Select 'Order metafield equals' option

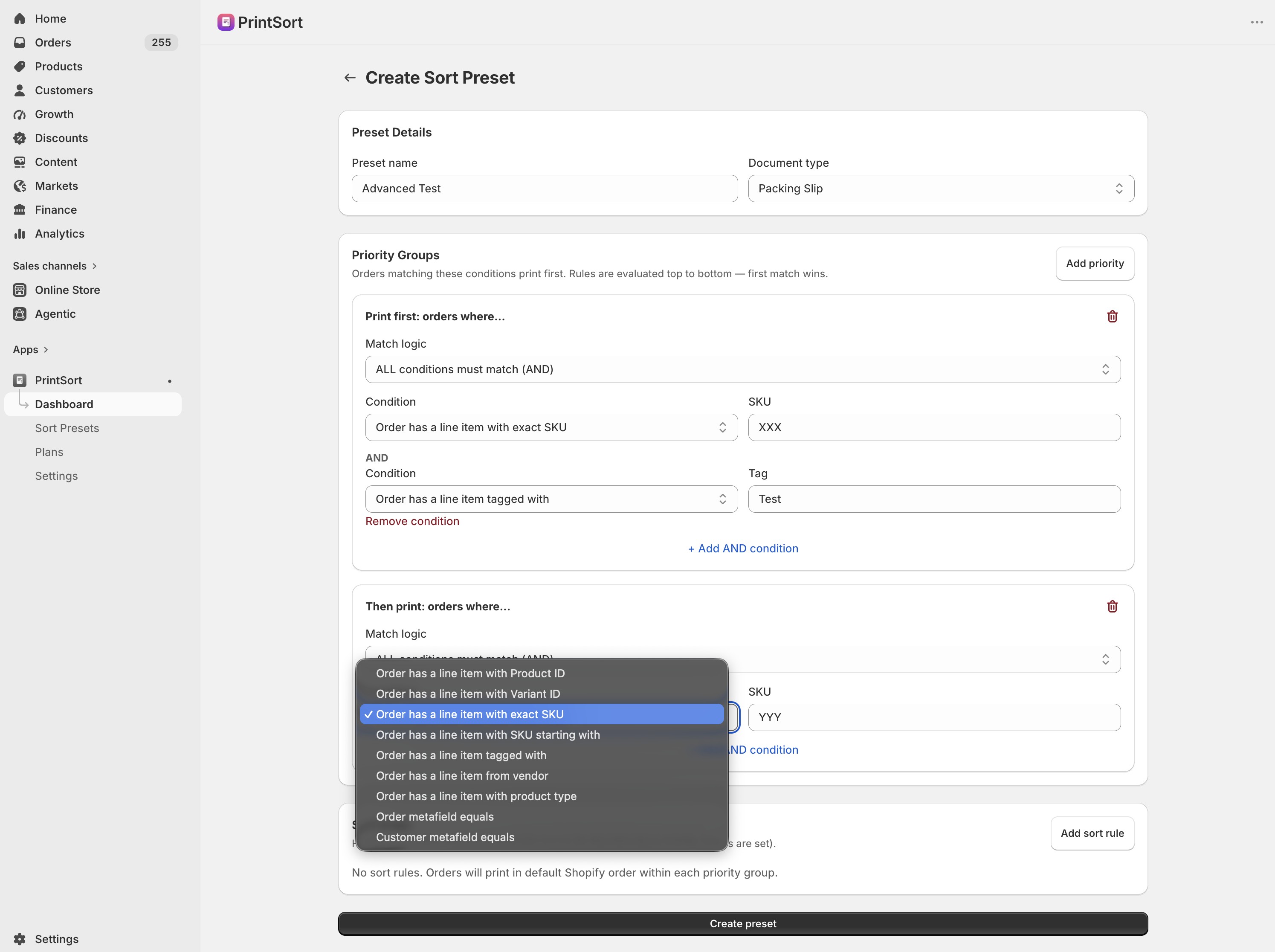pos(542,816)
